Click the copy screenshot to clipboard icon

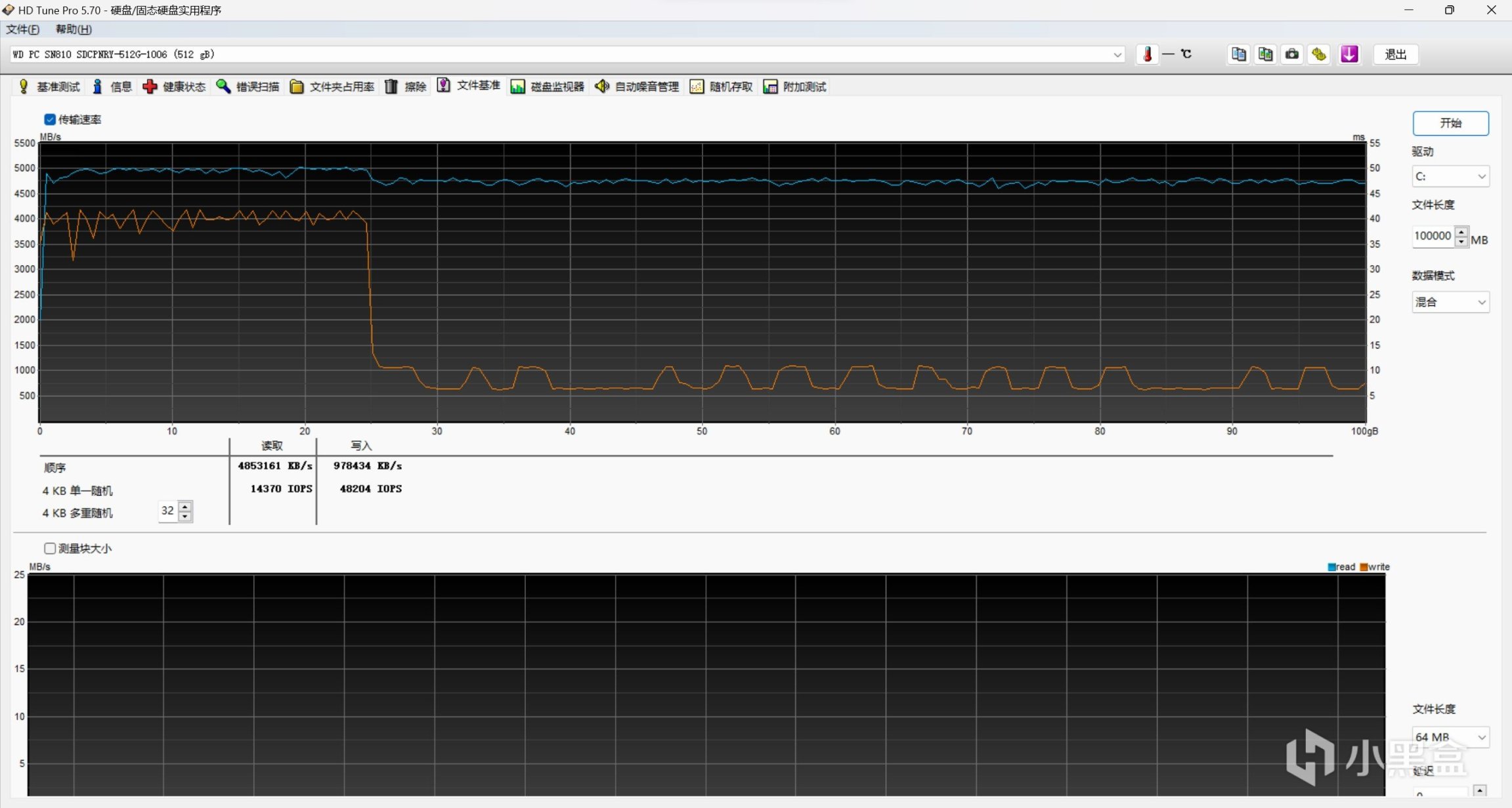pos(1265,54)
